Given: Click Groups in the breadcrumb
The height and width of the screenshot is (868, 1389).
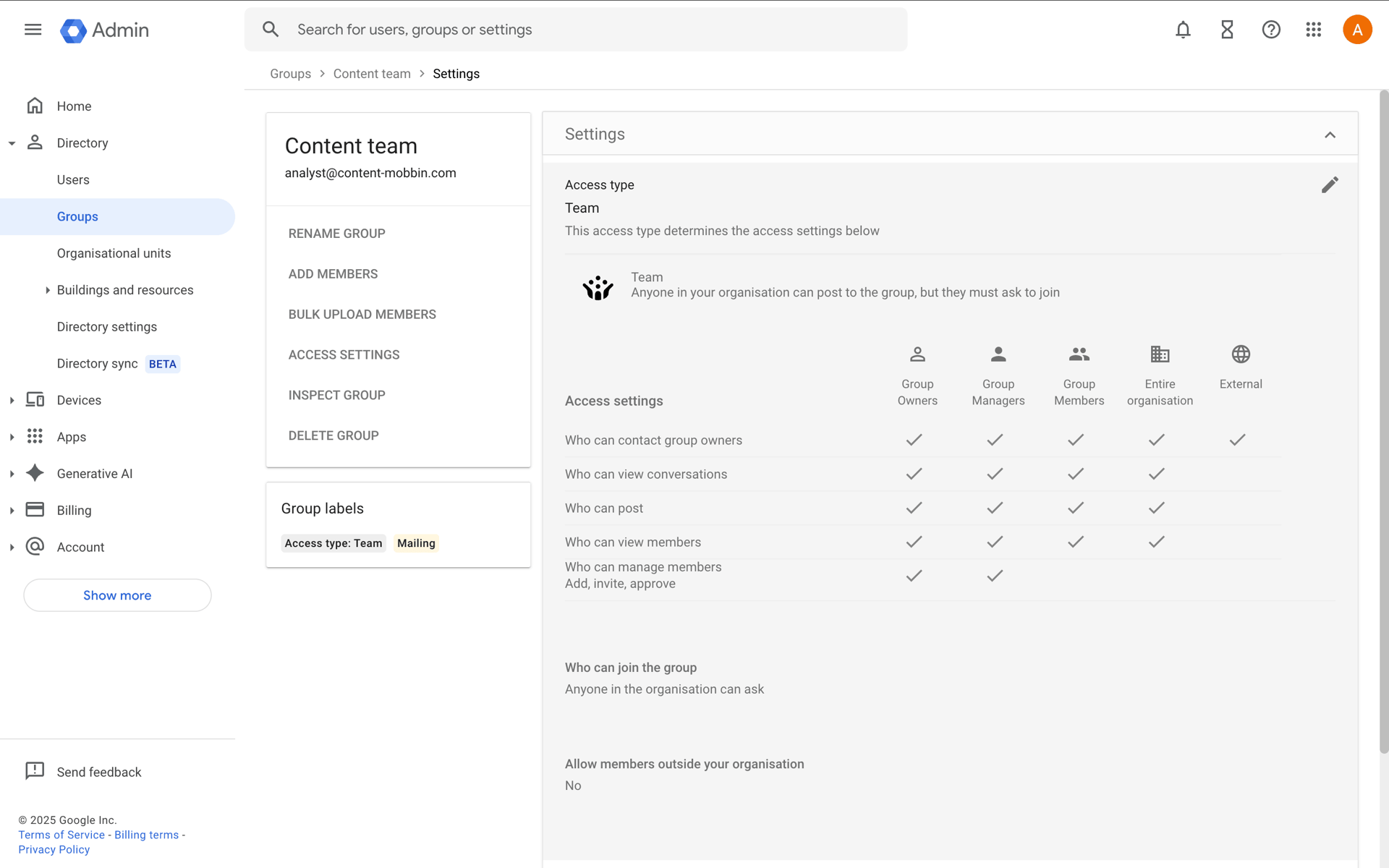Looking at the screenshot, I should [x=290, y=74].
